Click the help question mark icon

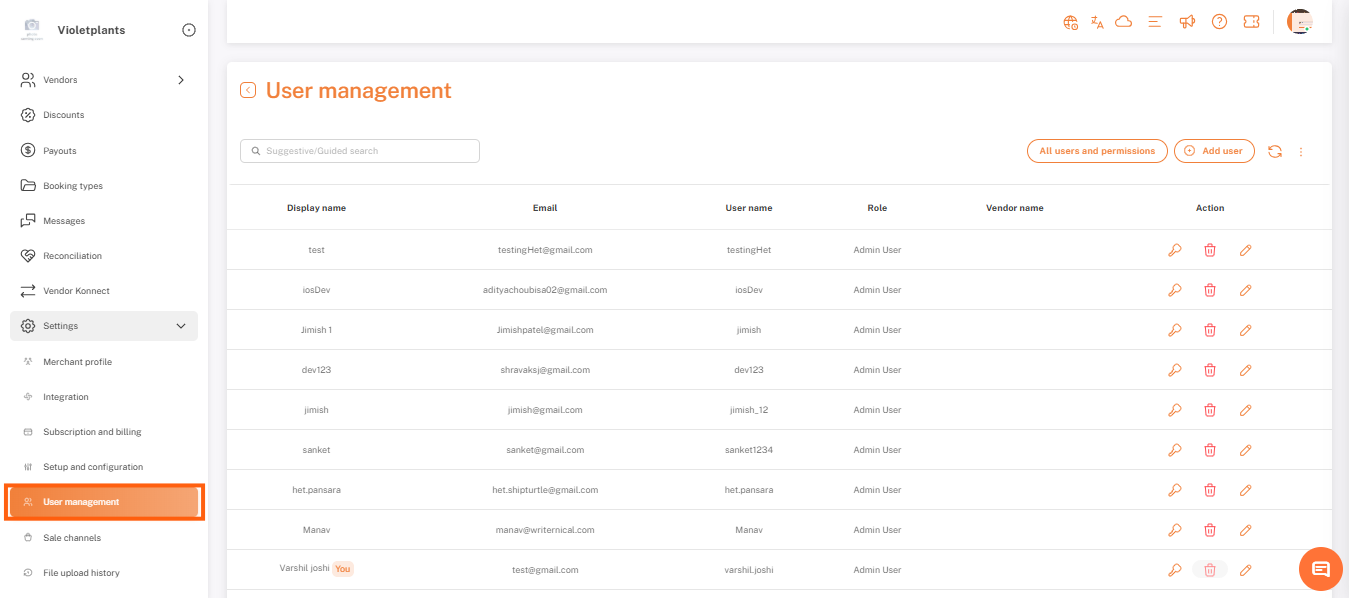click(1219, 22)
